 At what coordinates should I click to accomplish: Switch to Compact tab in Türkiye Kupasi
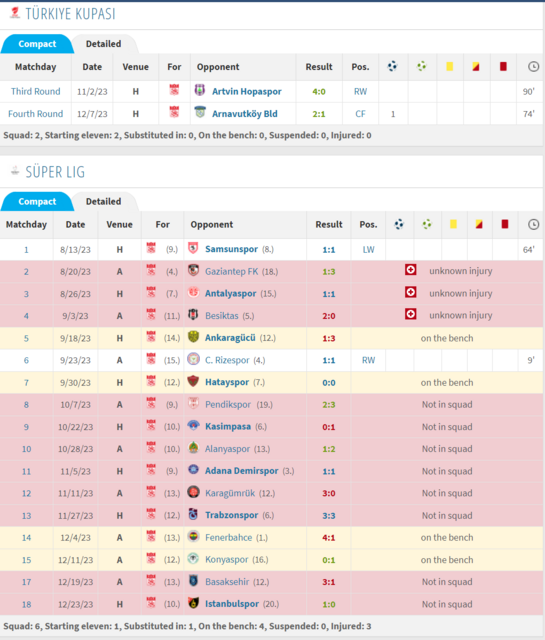pyautogui.click(x=37, y=44)
